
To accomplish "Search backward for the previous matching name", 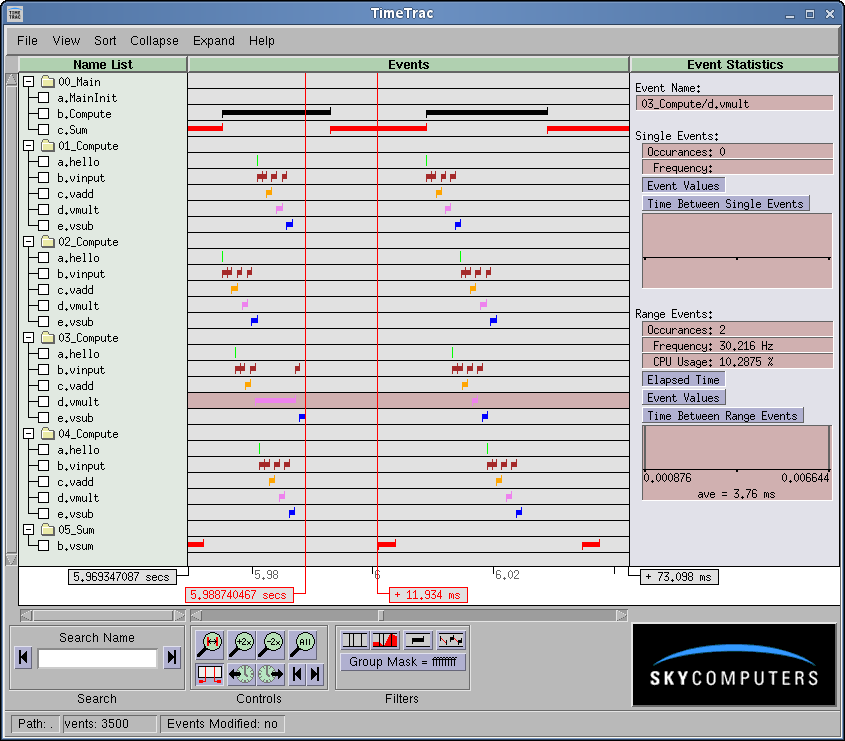I will pyautogui.click(x=23, y=657).
